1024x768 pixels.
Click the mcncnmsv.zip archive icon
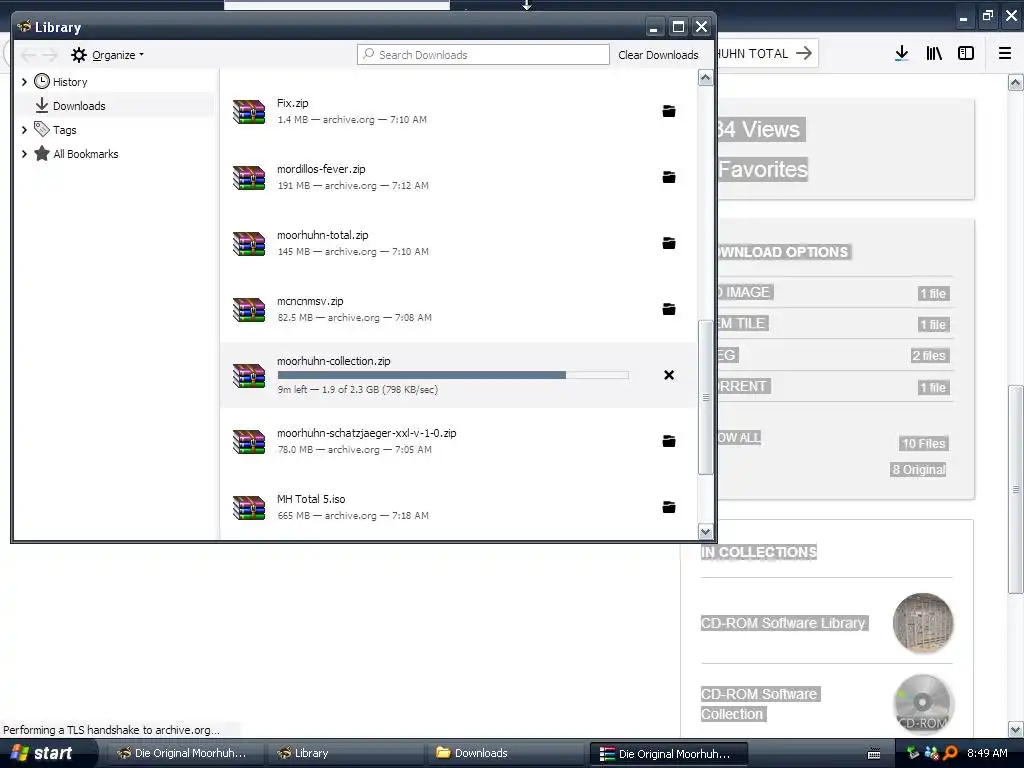(249, 309)
